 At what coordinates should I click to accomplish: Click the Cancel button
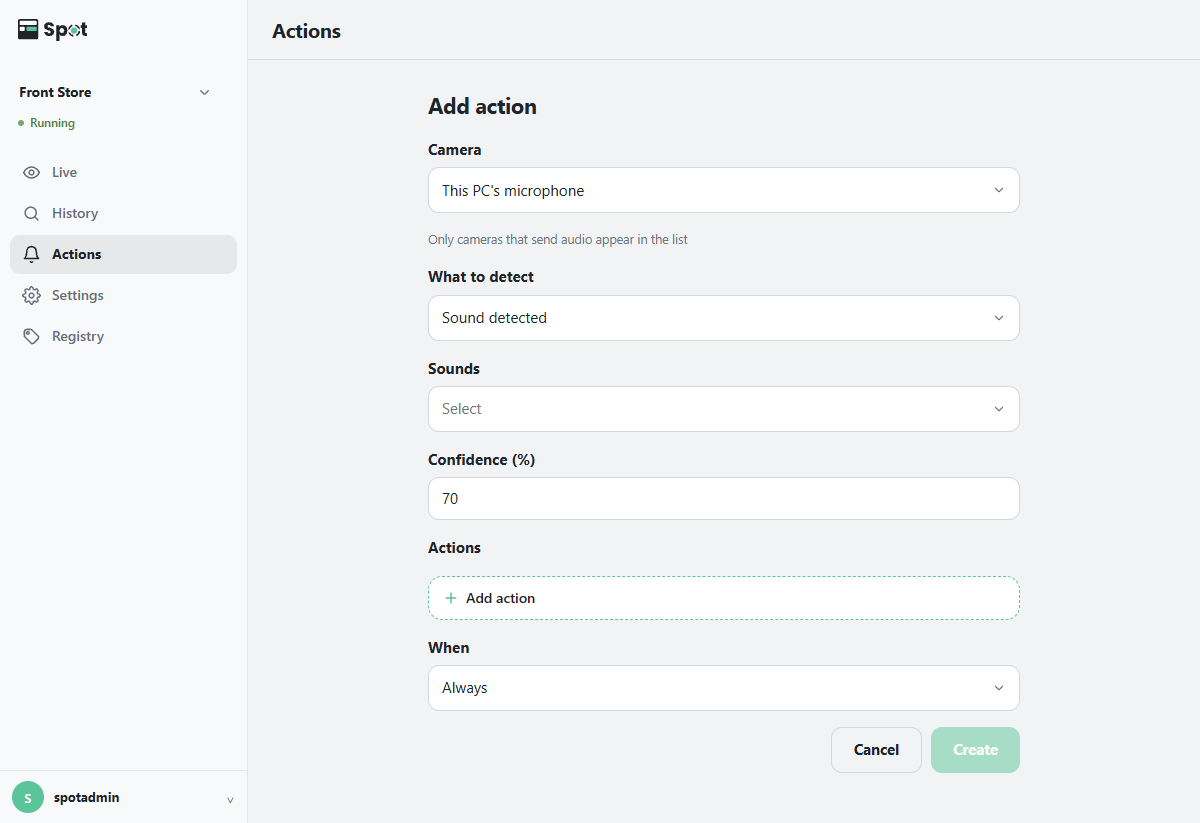point(876,750)
